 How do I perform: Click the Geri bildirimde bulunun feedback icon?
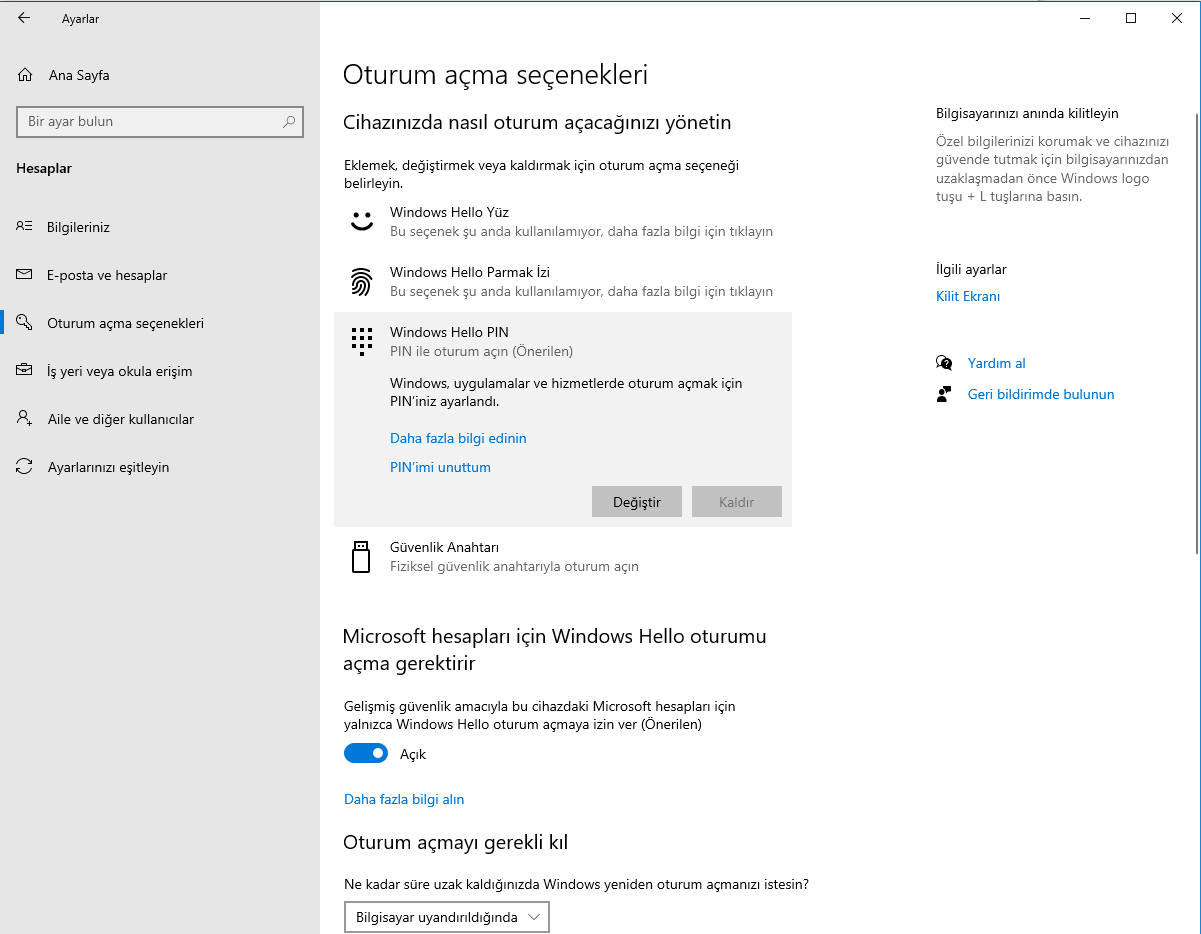coord(943,393)
